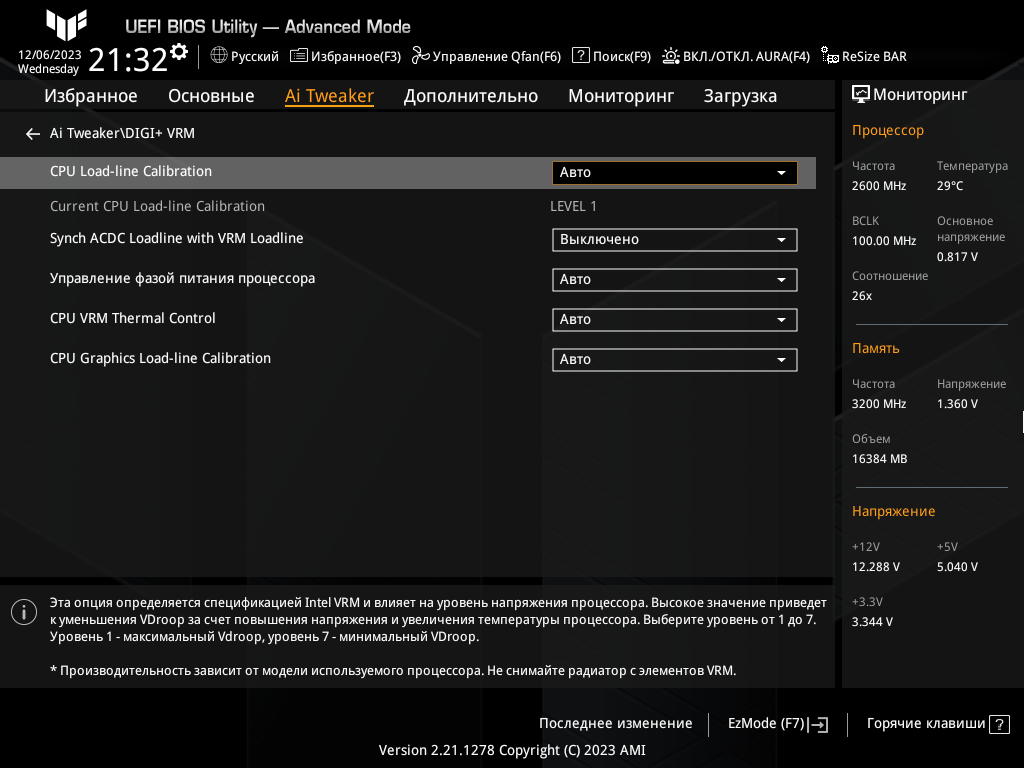The width and height of the screenshot is (1024, 768).
Task: Open the Qfan control fan icon
Action: (421, 56)
